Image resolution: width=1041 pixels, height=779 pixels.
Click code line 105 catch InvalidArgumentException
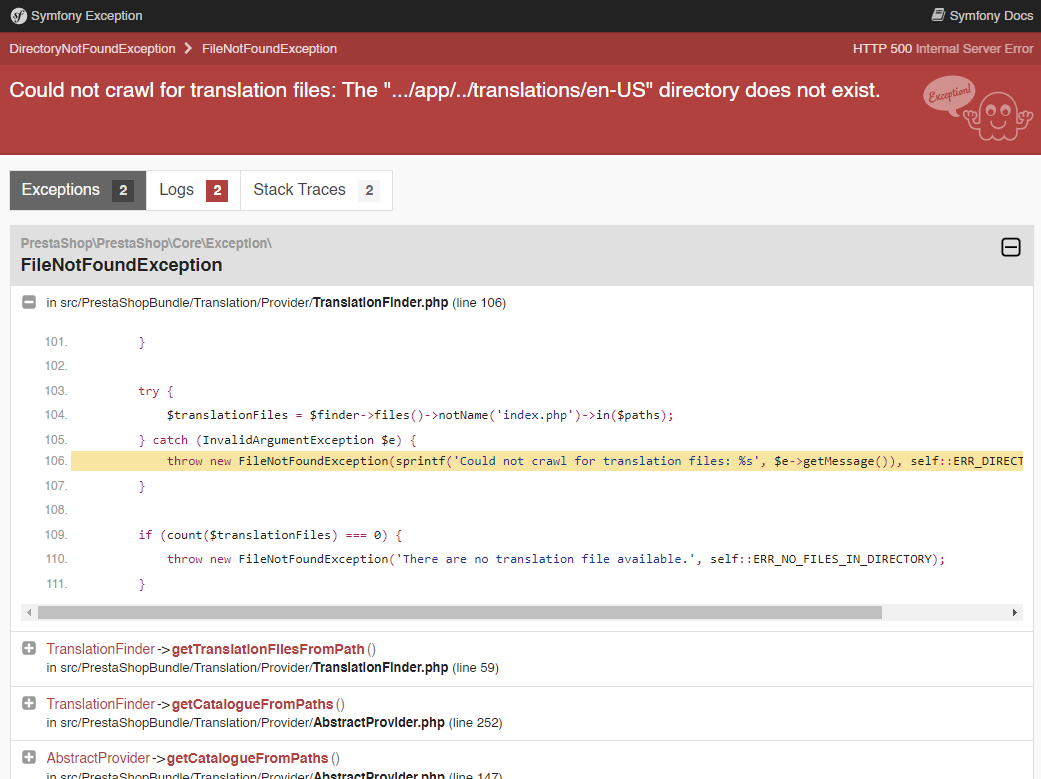click(x=278, y=440)
